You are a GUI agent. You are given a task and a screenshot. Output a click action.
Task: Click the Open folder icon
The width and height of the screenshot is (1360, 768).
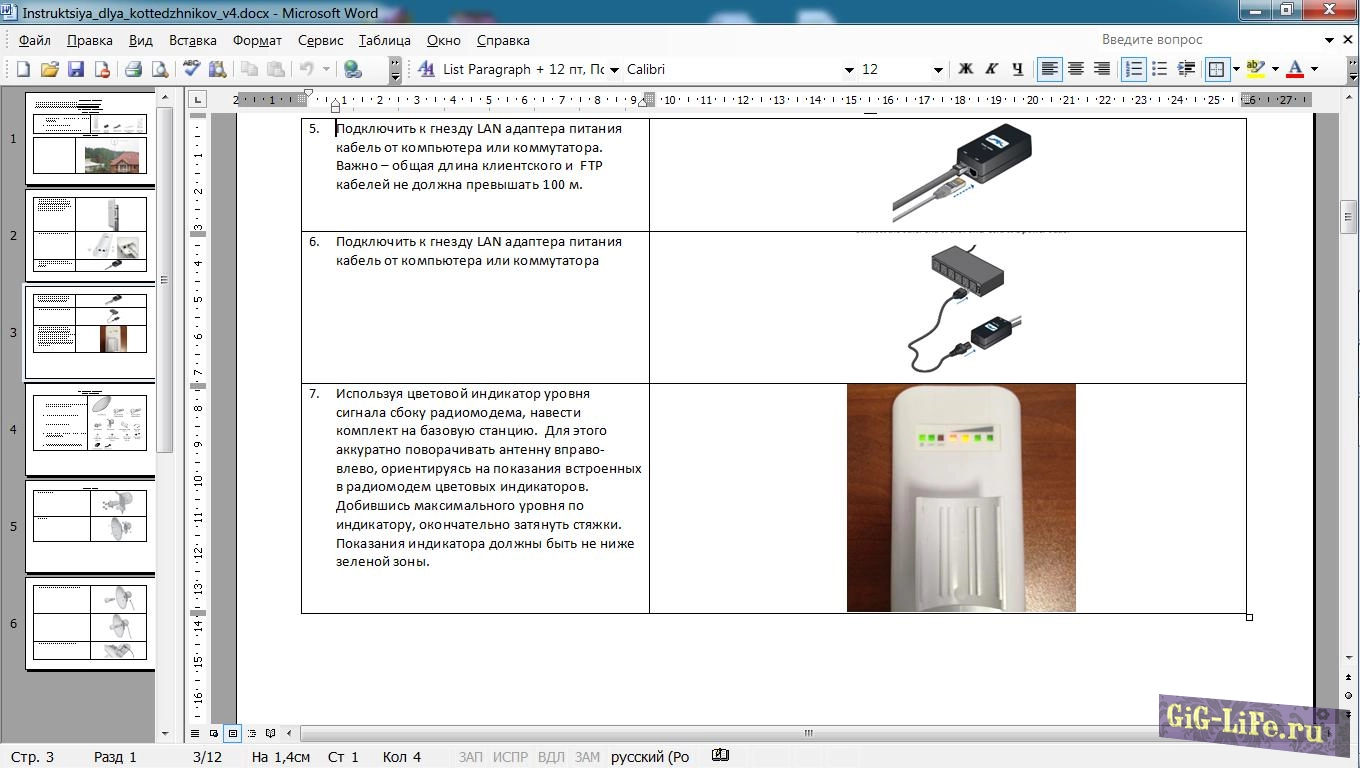49,69
